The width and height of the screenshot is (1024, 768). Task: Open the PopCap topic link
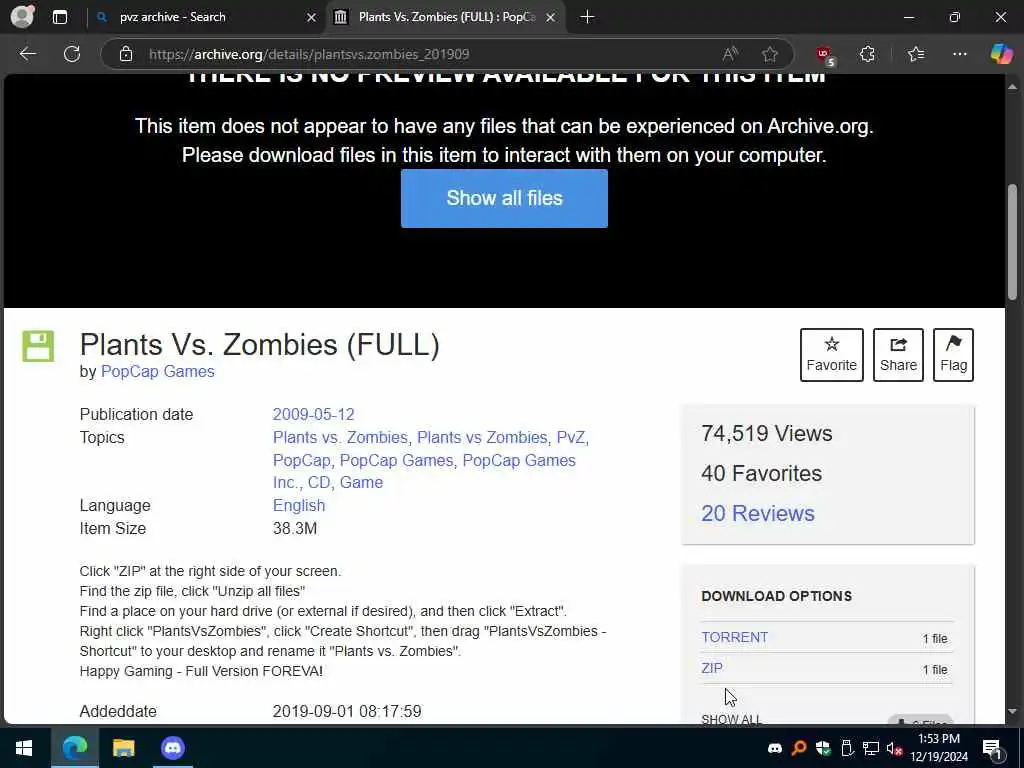[x=301, y=460]
